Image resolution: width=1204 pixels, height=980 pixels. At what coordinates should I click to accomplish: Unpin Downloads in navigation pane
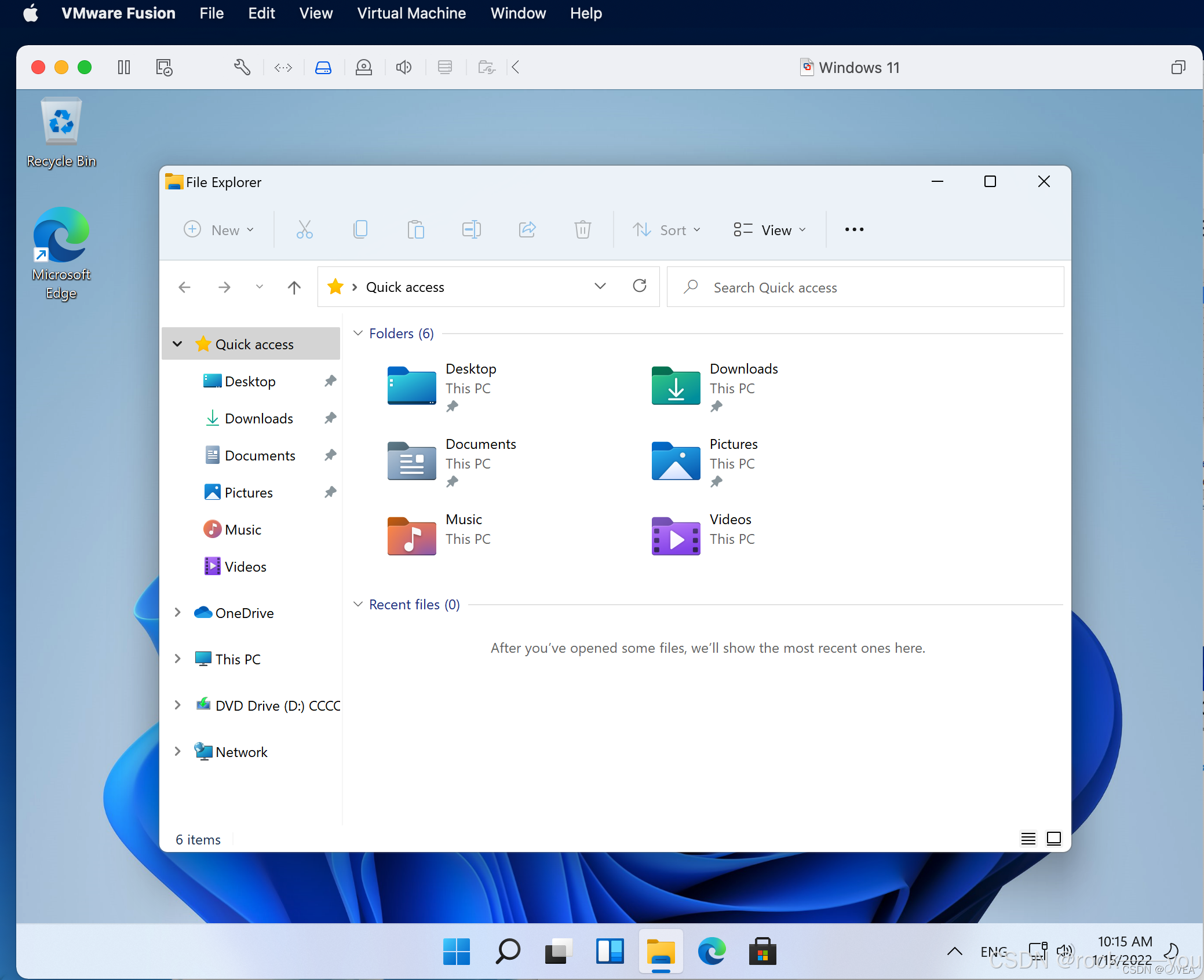pos(330,418)
